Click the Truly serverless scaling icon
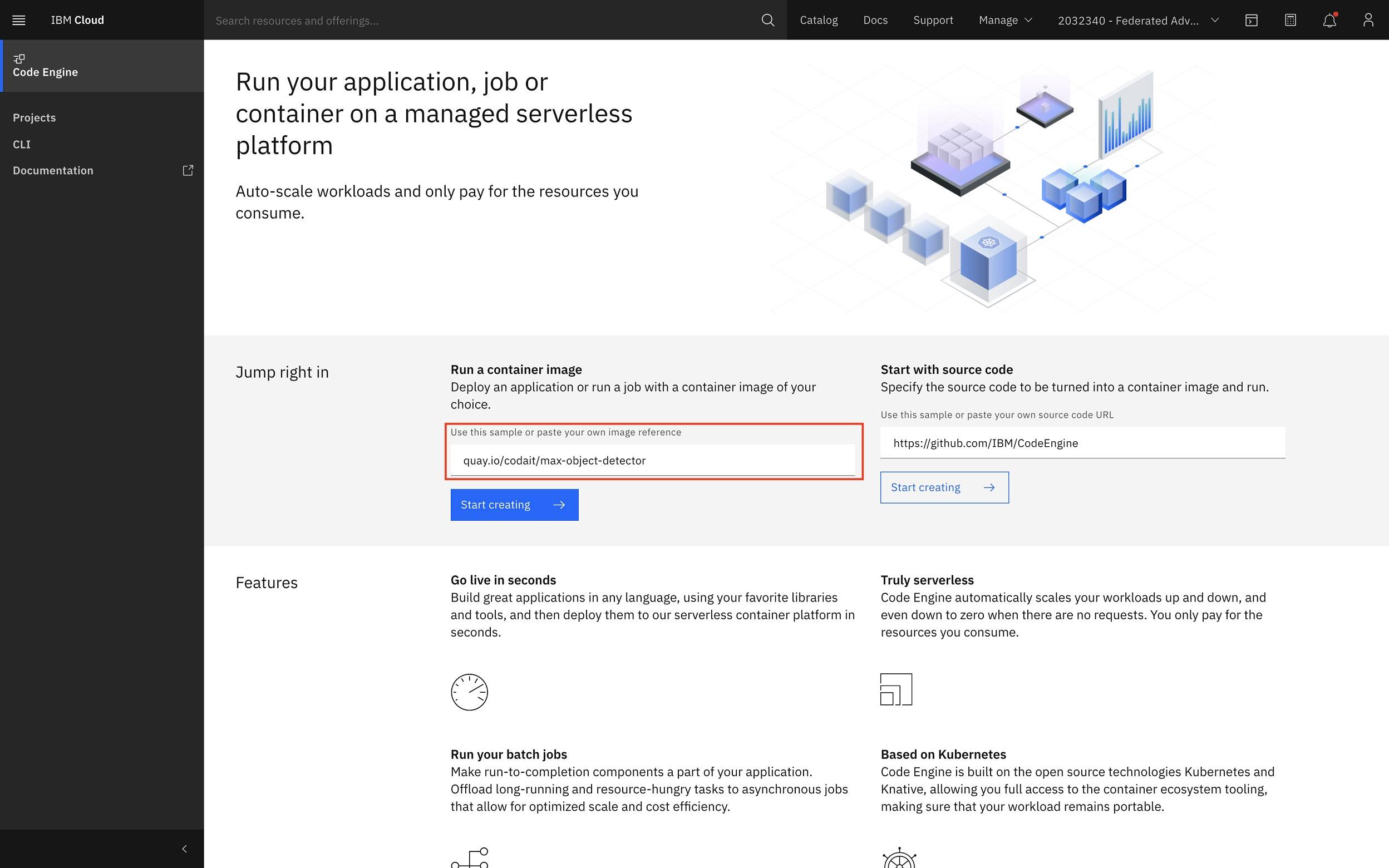Viewport: 1389px width, 868px height. click(x=896, y=689)
